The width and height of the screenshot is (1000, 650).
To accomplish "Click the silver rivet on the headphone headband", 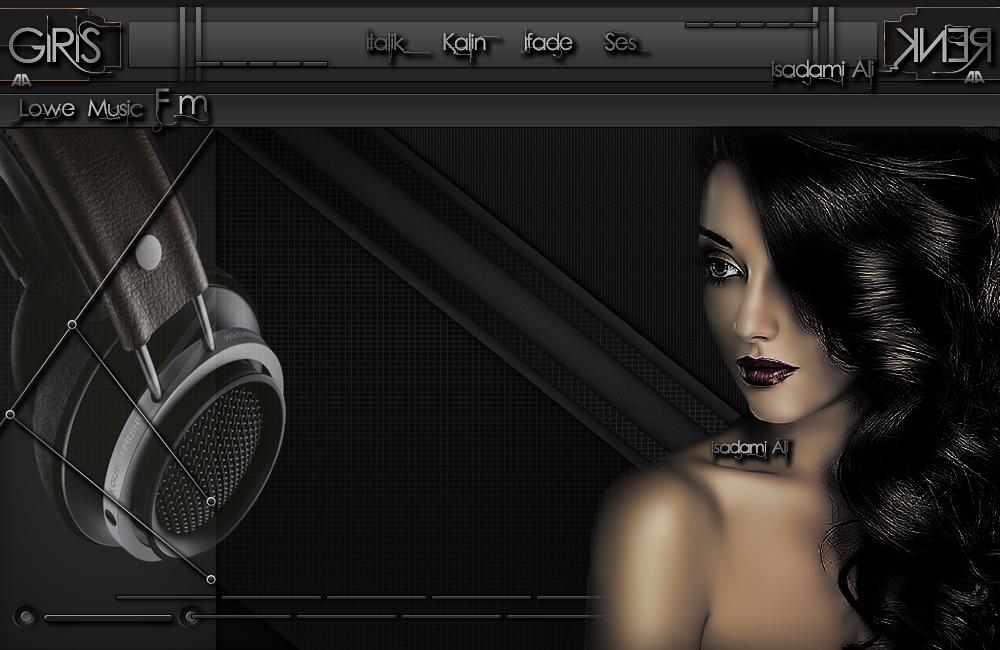I will [x=149, y=250].
